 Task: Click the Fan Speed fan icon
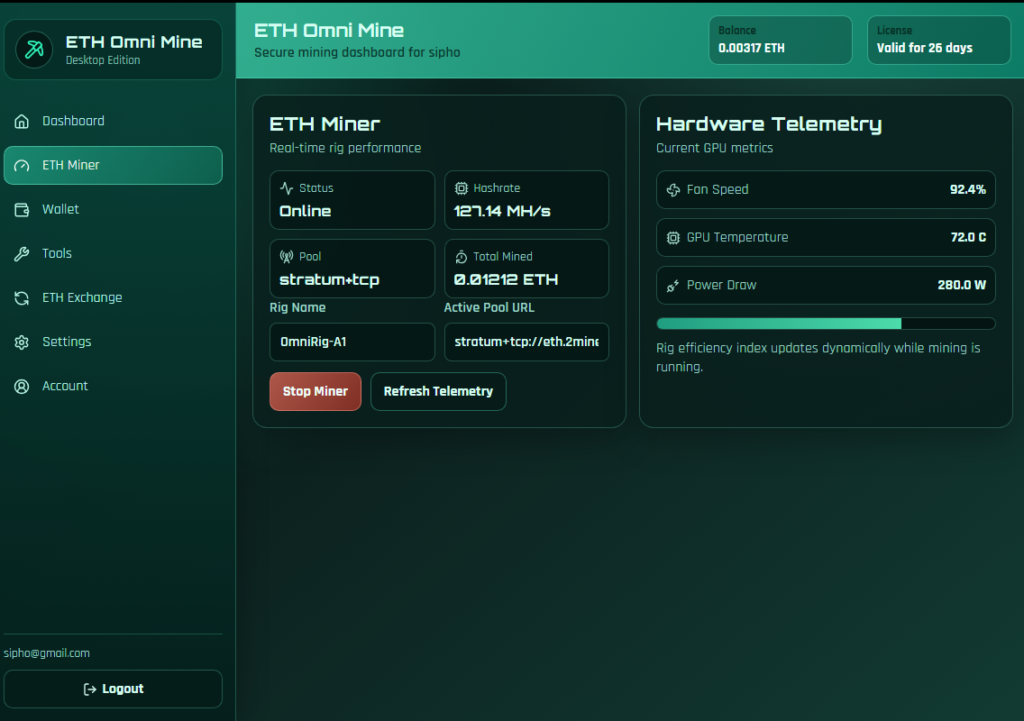(x=673, y=189)
